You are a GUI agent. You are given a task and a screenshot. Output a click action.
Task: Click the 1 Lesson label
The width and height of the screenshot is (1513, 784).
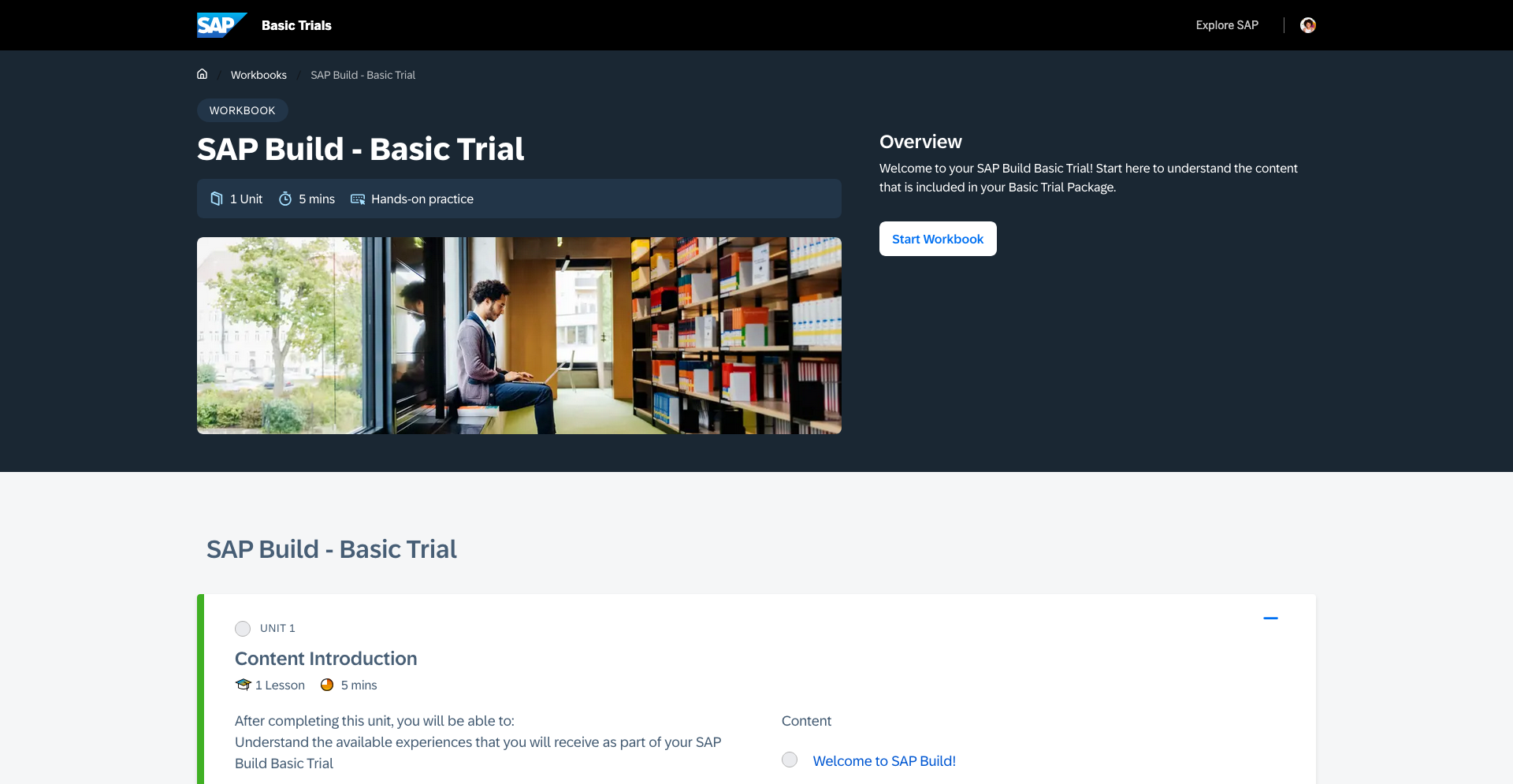point(280,686)
